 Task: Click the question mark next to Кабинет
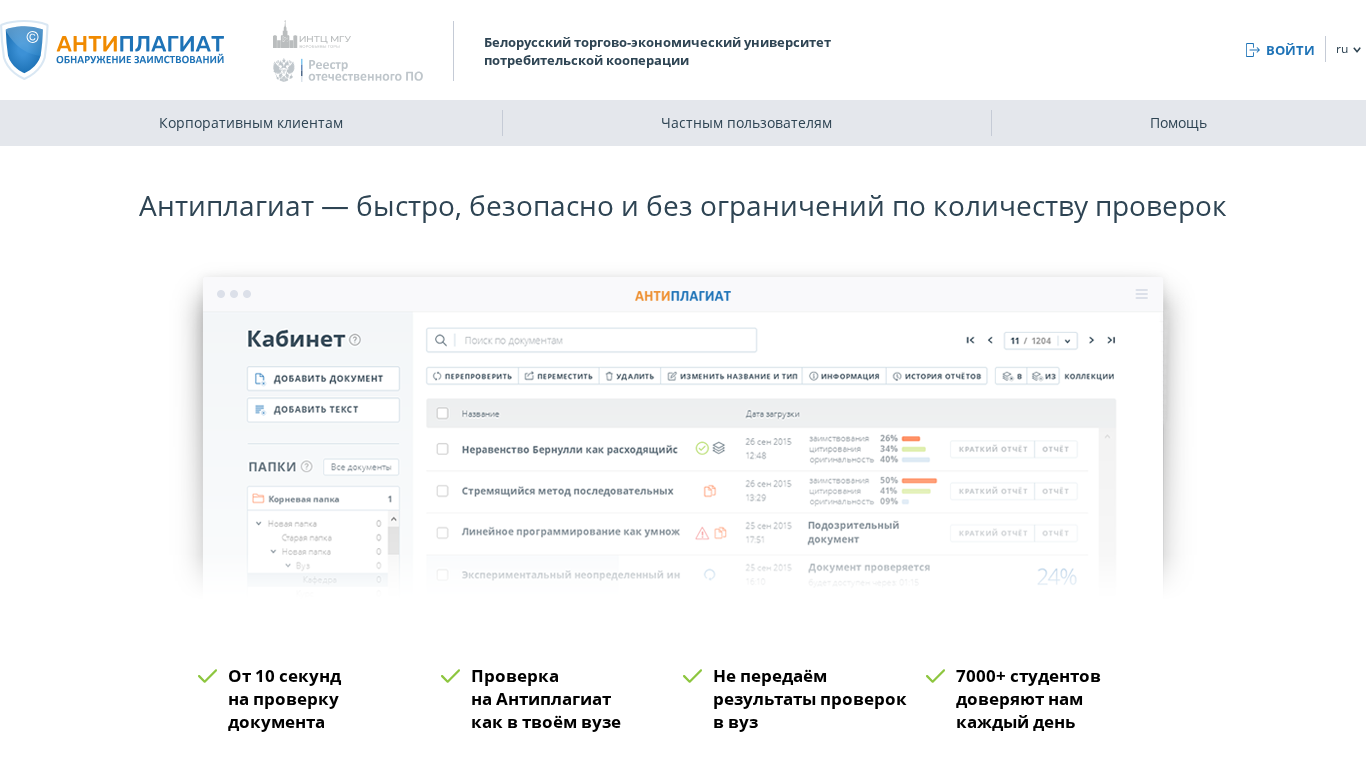pos(355,340)
